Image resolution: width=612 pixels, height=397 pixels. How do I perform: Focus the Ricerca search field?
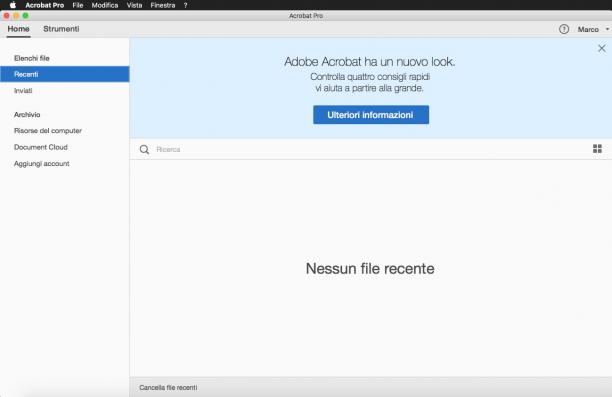tap(371, 150)
